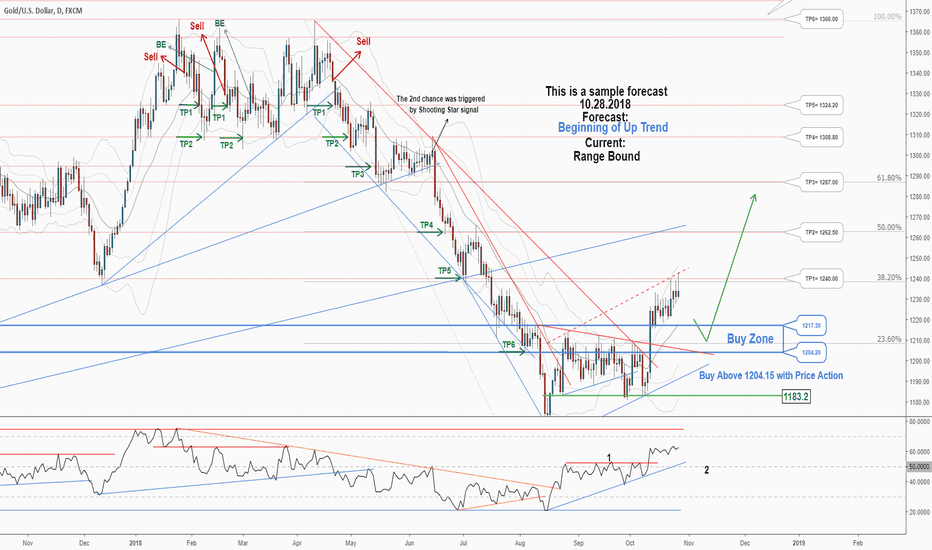Select the TP3= 1287.00 price callout
The height and width of the screenshot is (550, 932).
(821, 182)
